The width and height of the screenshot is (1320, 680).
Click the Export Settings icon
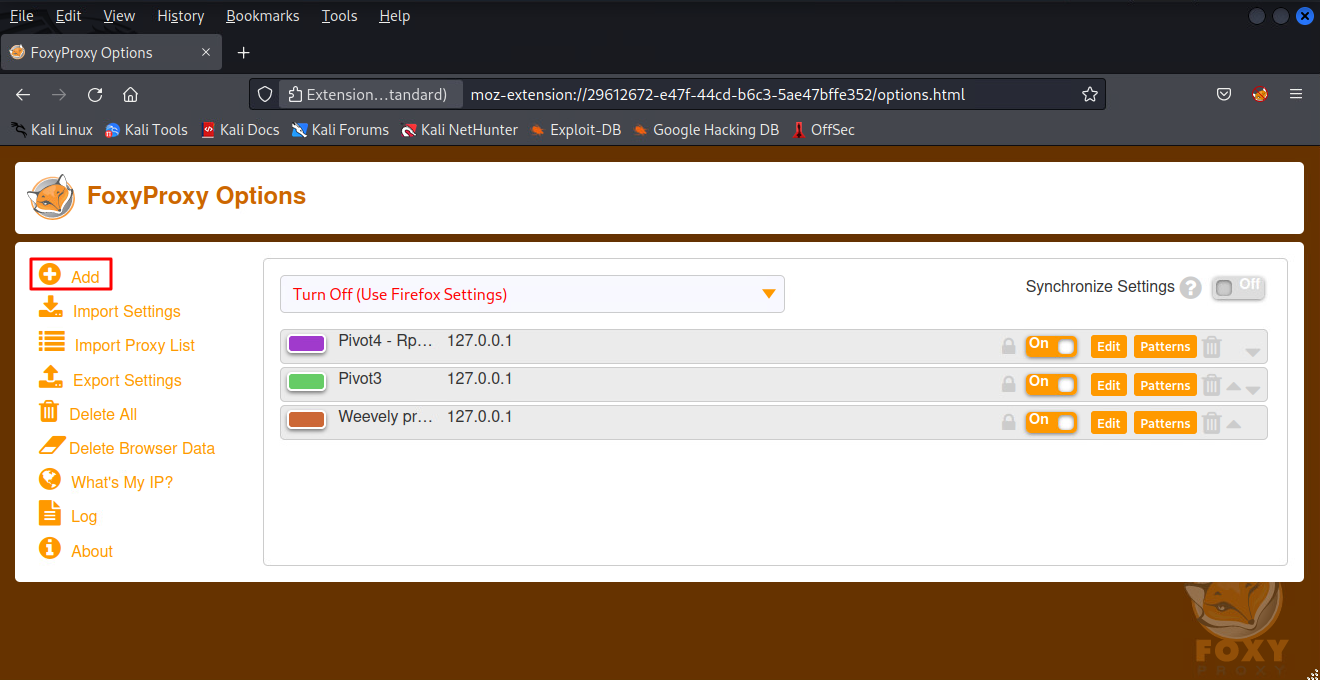50,378
